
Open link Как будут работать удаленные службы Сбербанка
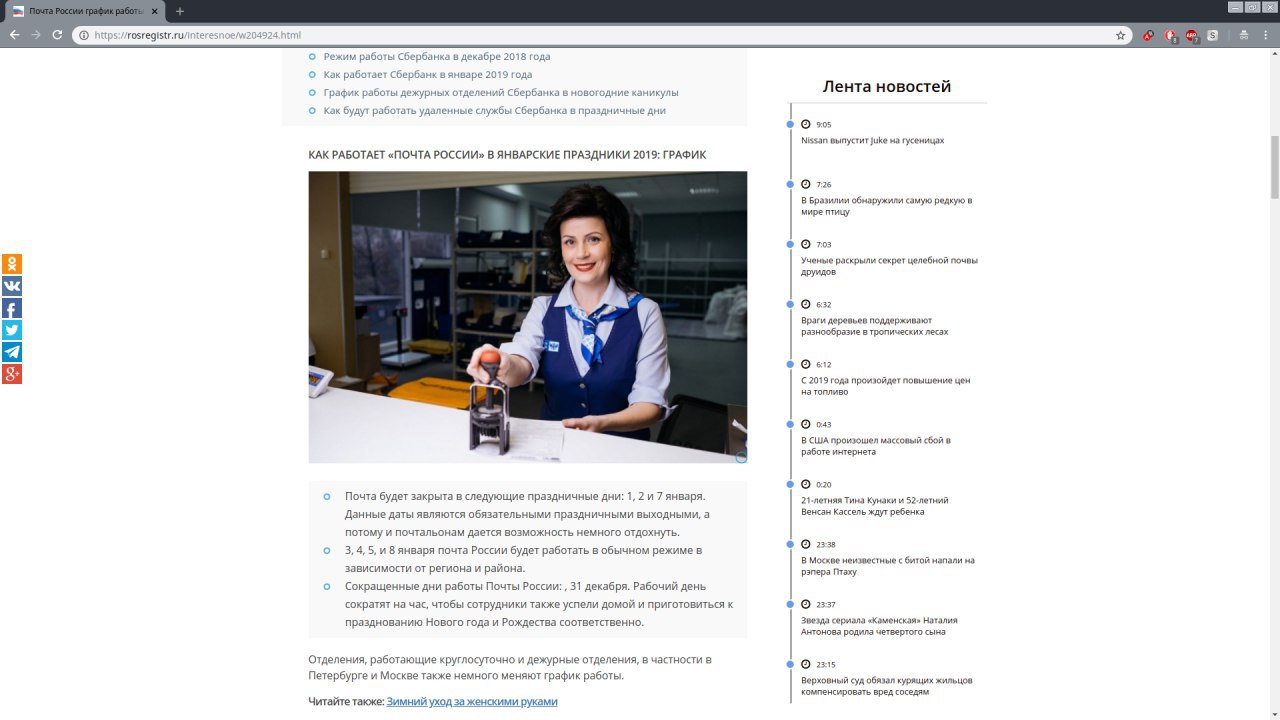pos(494,110)
